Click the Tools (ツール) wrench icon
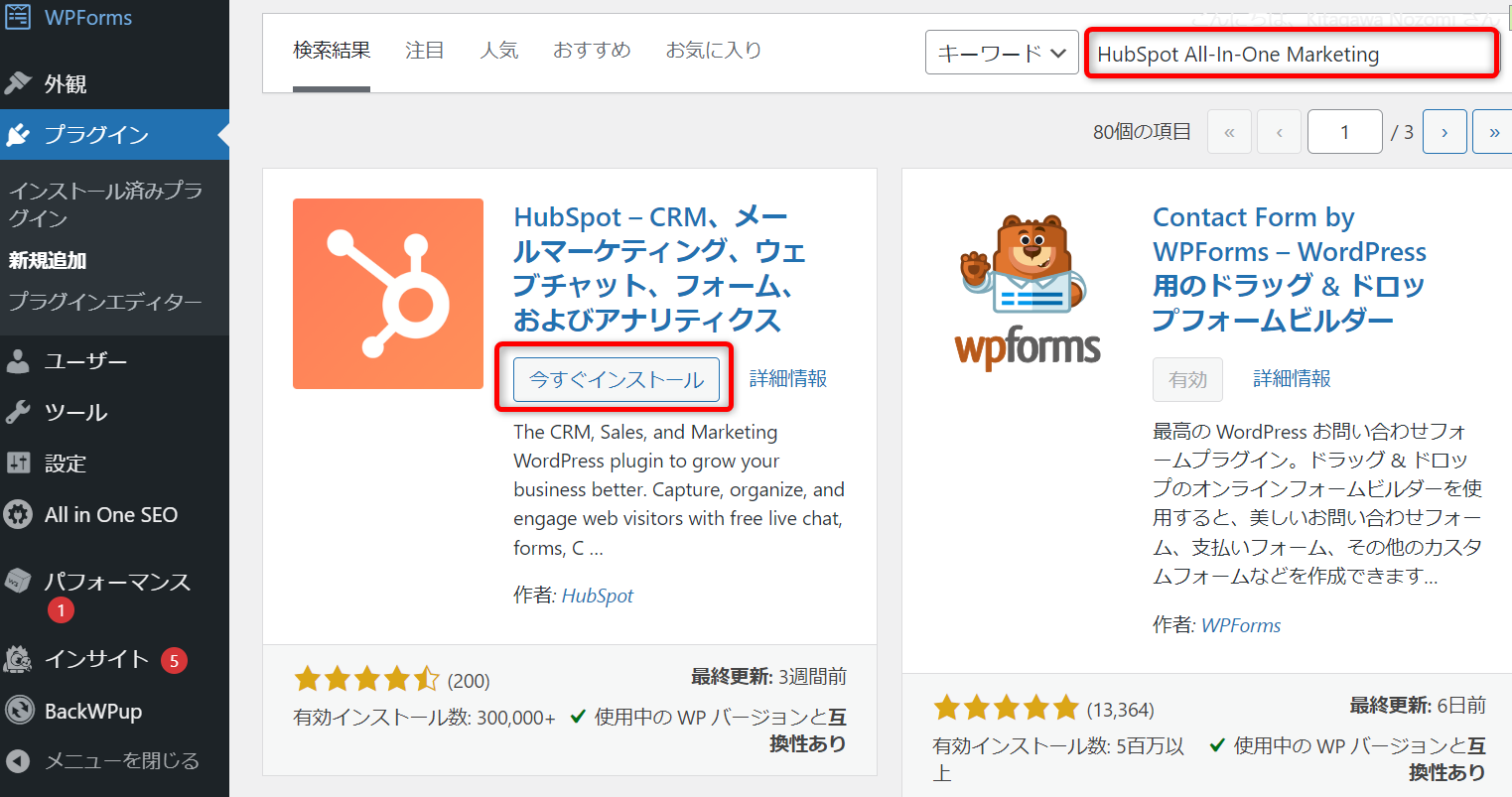1512x797 pixels. pyautogui.click(x=18, y=412)
